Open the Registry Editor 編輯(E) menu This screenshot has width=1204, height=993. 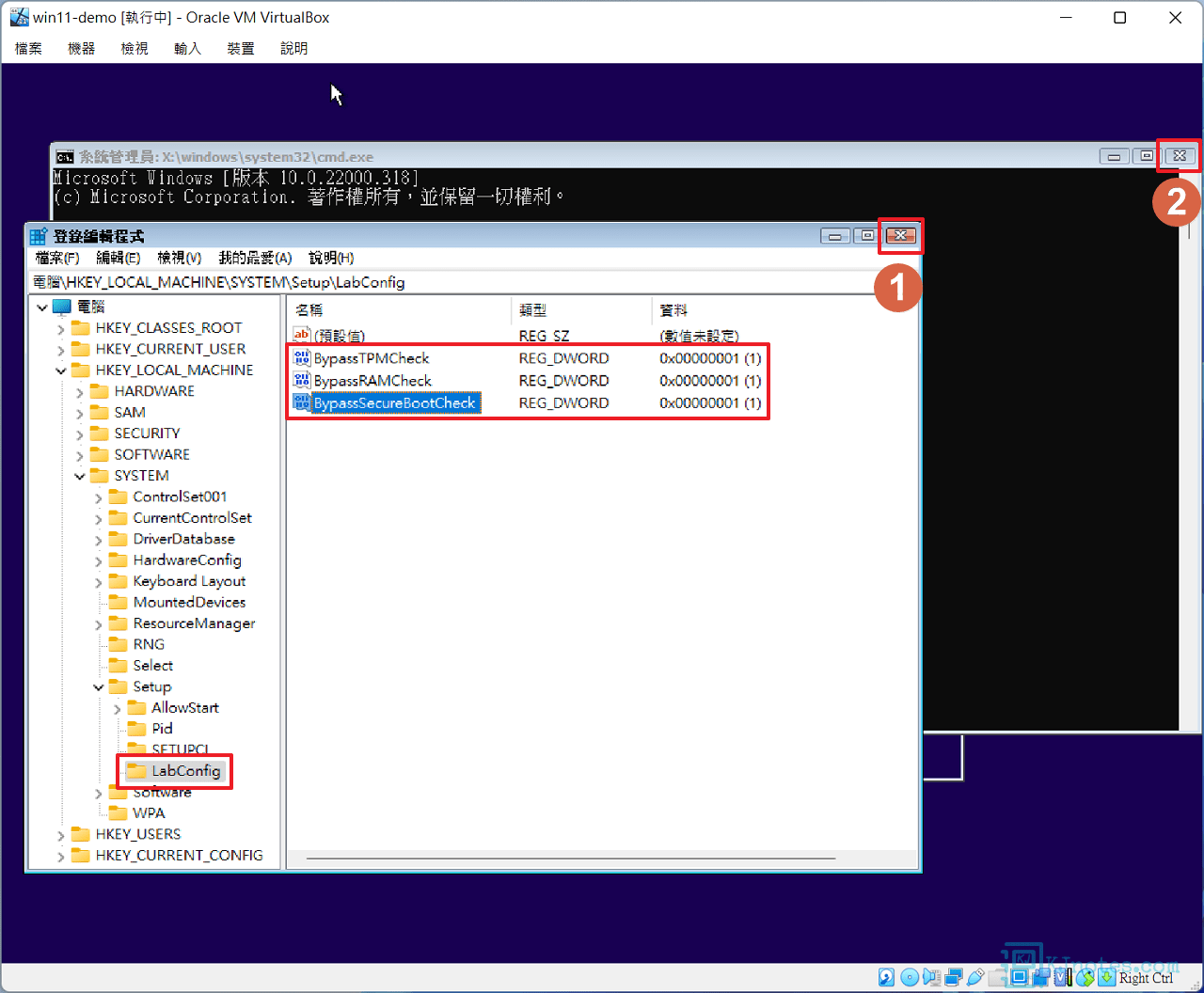coord(119,258)
